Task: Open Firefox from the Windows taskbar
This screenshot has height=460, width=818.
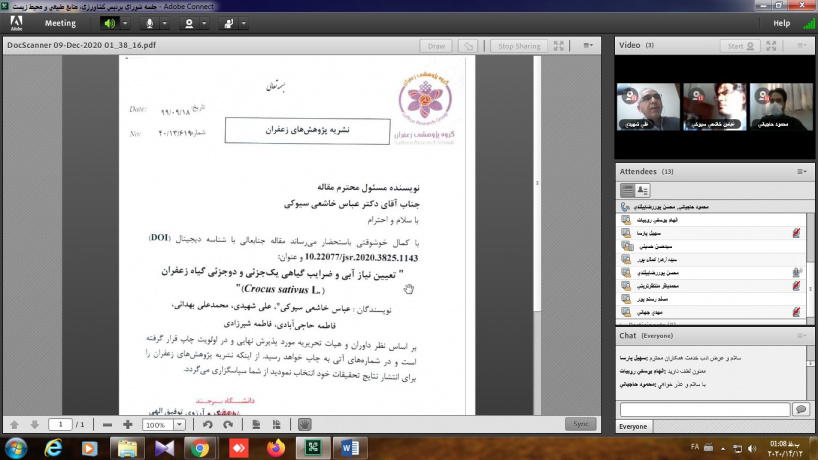Action: point(276,447)
